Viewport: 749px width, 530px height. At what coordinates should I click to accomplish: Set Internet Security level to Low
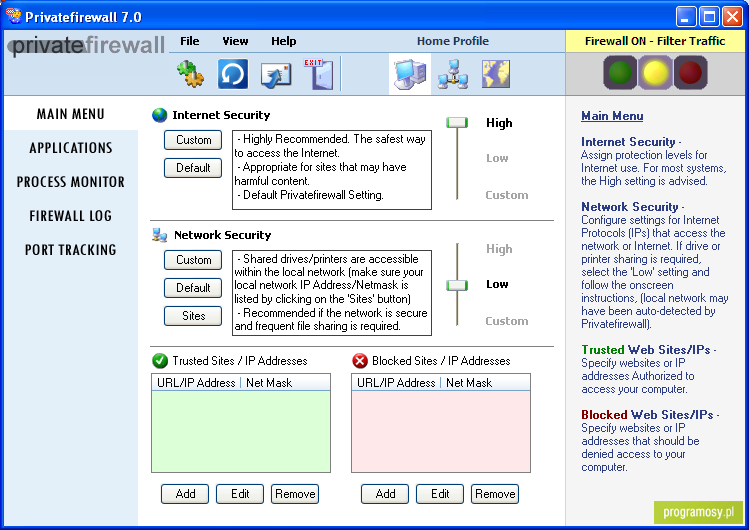[497, 158]
